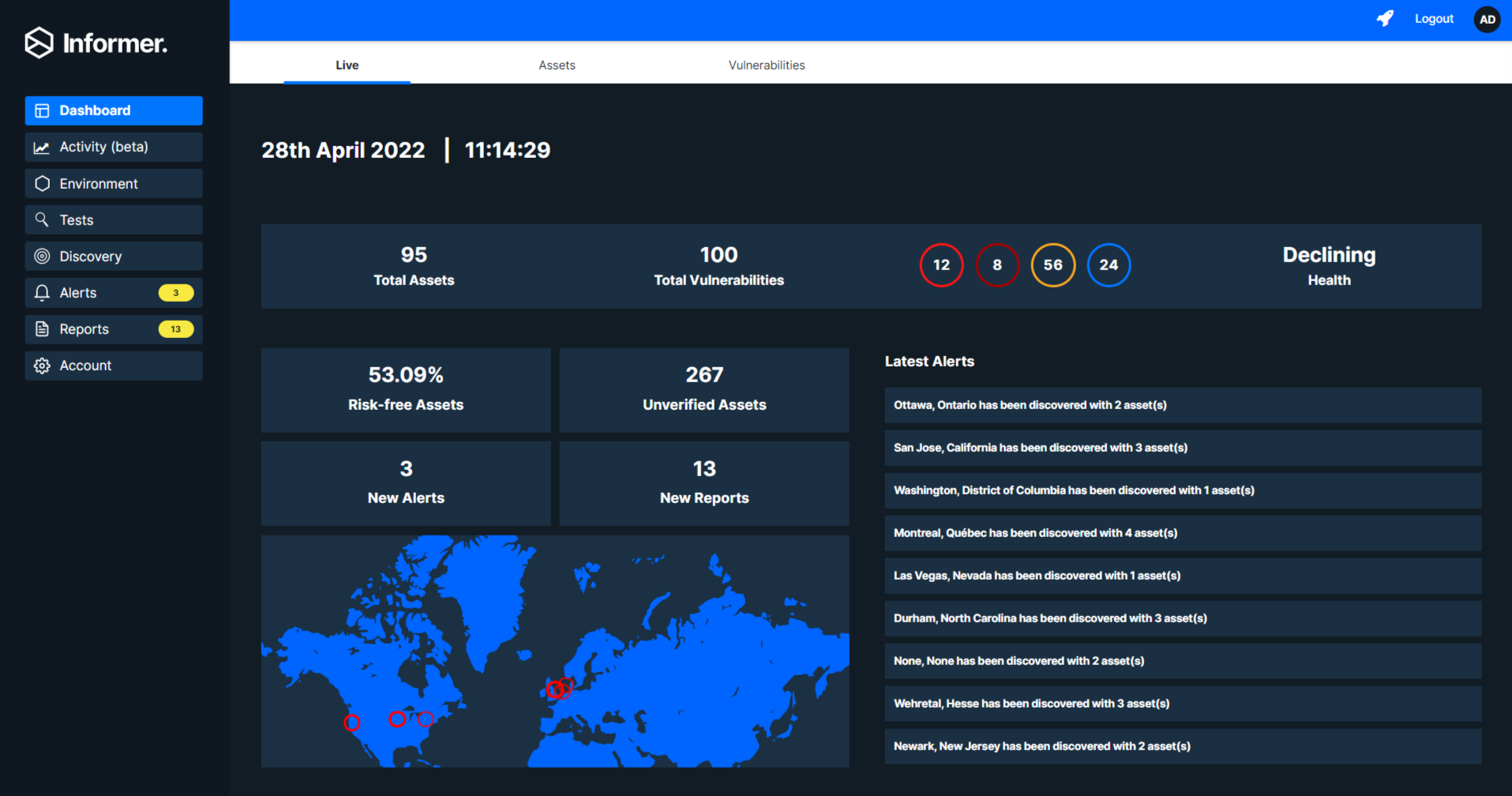Switch to the Assets tab
Image resolution: width=1512 pixels, height=796 pixels.
557,66
